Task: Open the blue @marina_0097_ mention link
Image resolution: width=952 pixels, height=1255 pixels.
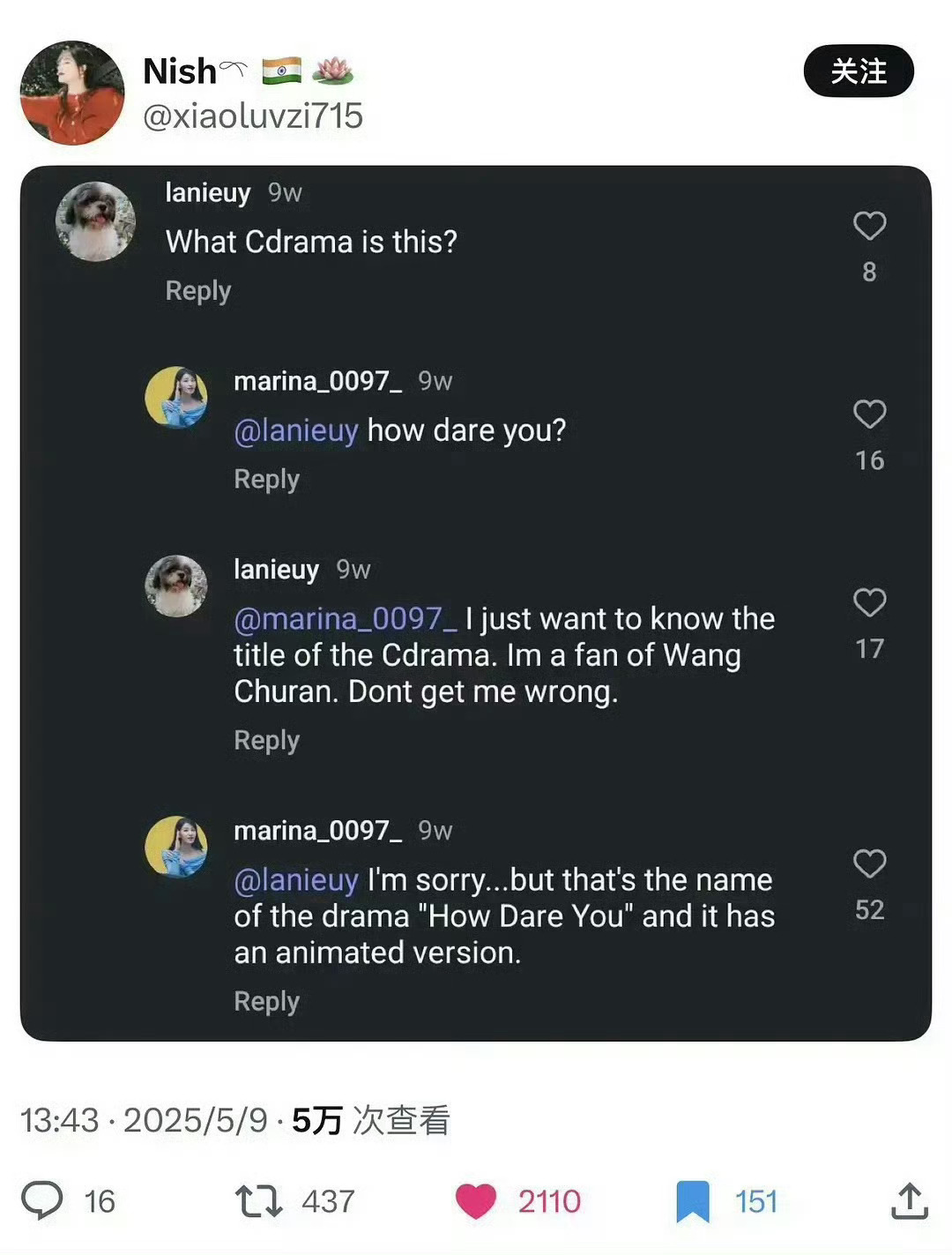Action: coord(345,619)
